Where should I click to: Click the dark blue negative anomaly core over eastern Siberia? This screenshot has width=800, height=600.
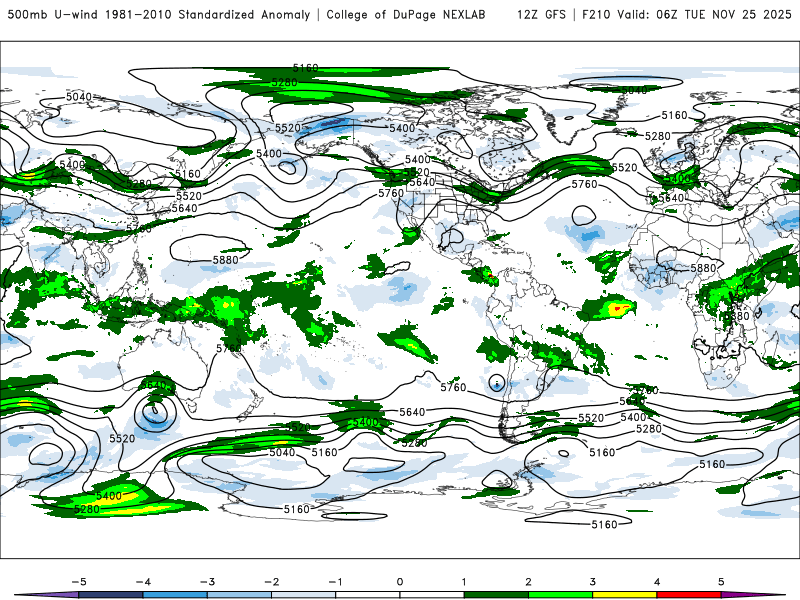(332, 122)
